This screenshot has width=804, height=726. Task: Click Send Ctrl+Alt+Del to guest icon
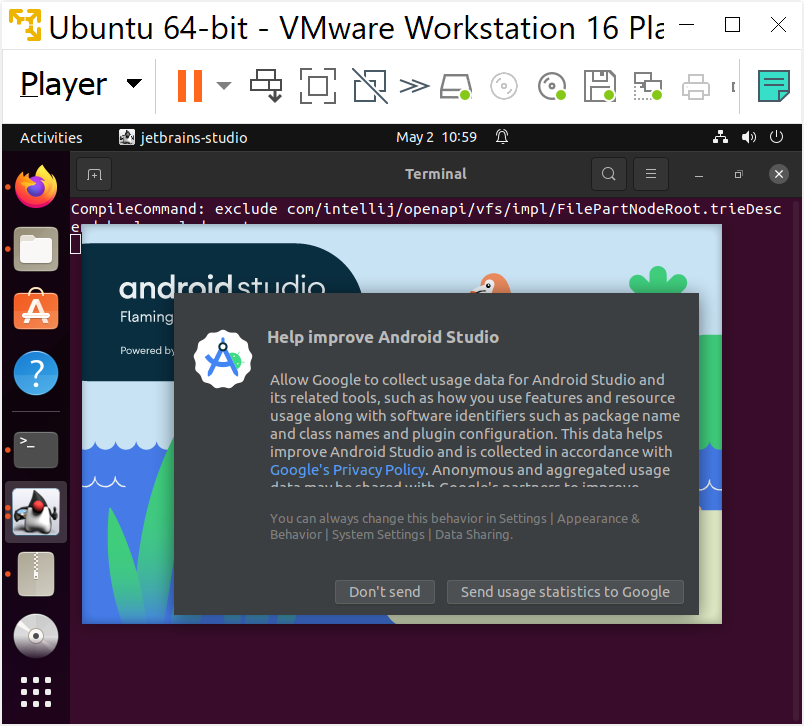267,86
